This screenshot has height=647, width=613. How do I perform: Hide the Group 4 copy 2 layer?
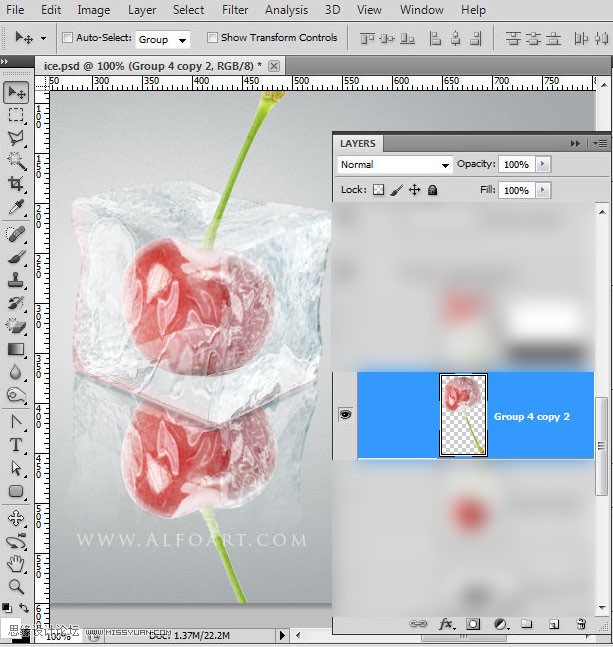coord(345,414)
